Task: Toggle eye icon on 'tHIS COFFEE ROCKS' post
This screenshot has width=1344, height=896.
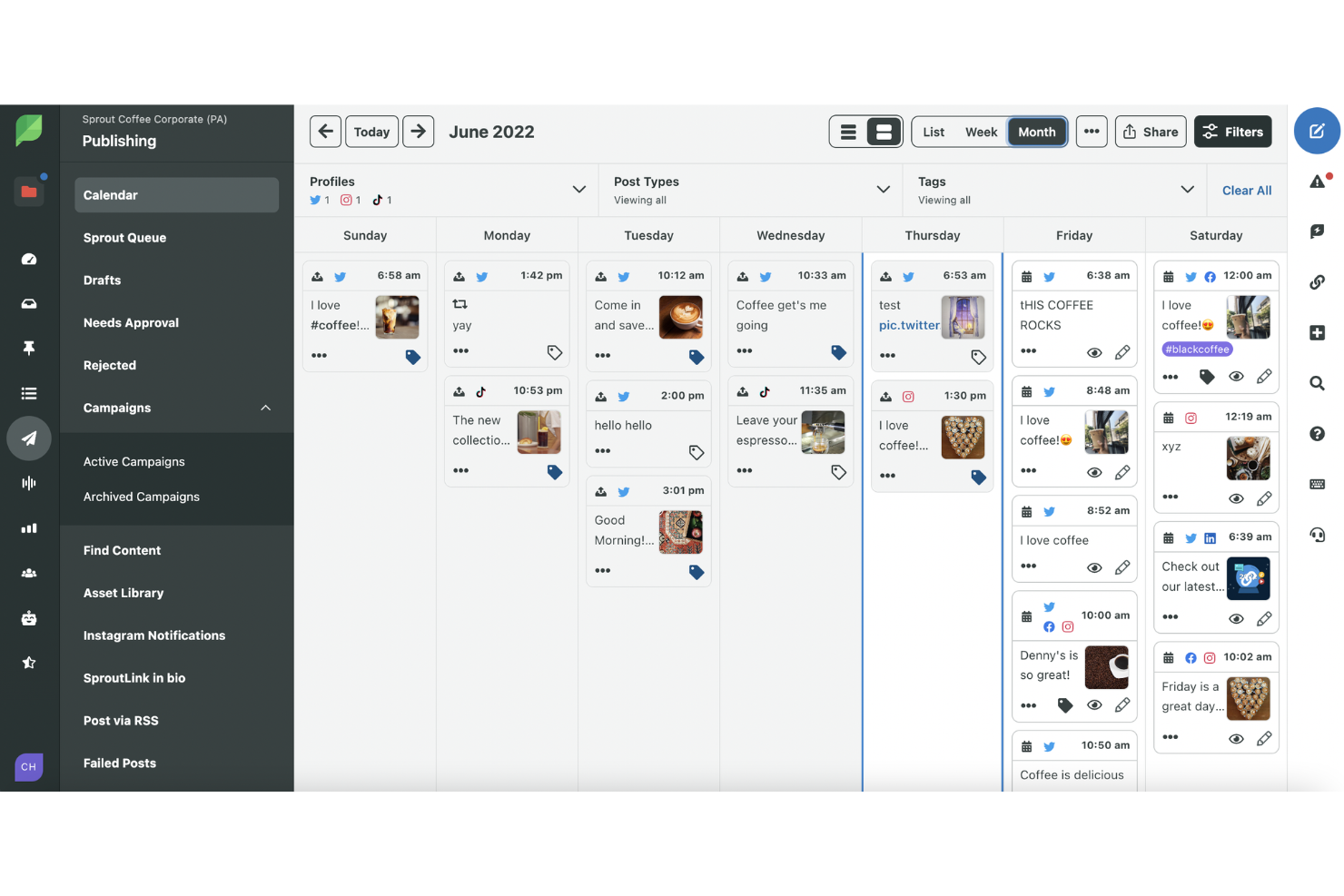Action: coord(1094,352)
